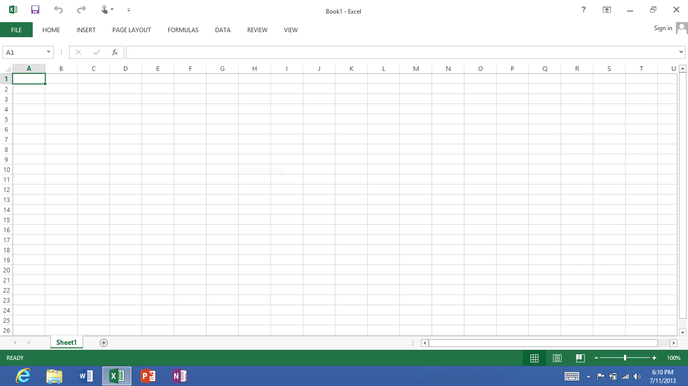Open Ribbon Display Options icon

607,10
